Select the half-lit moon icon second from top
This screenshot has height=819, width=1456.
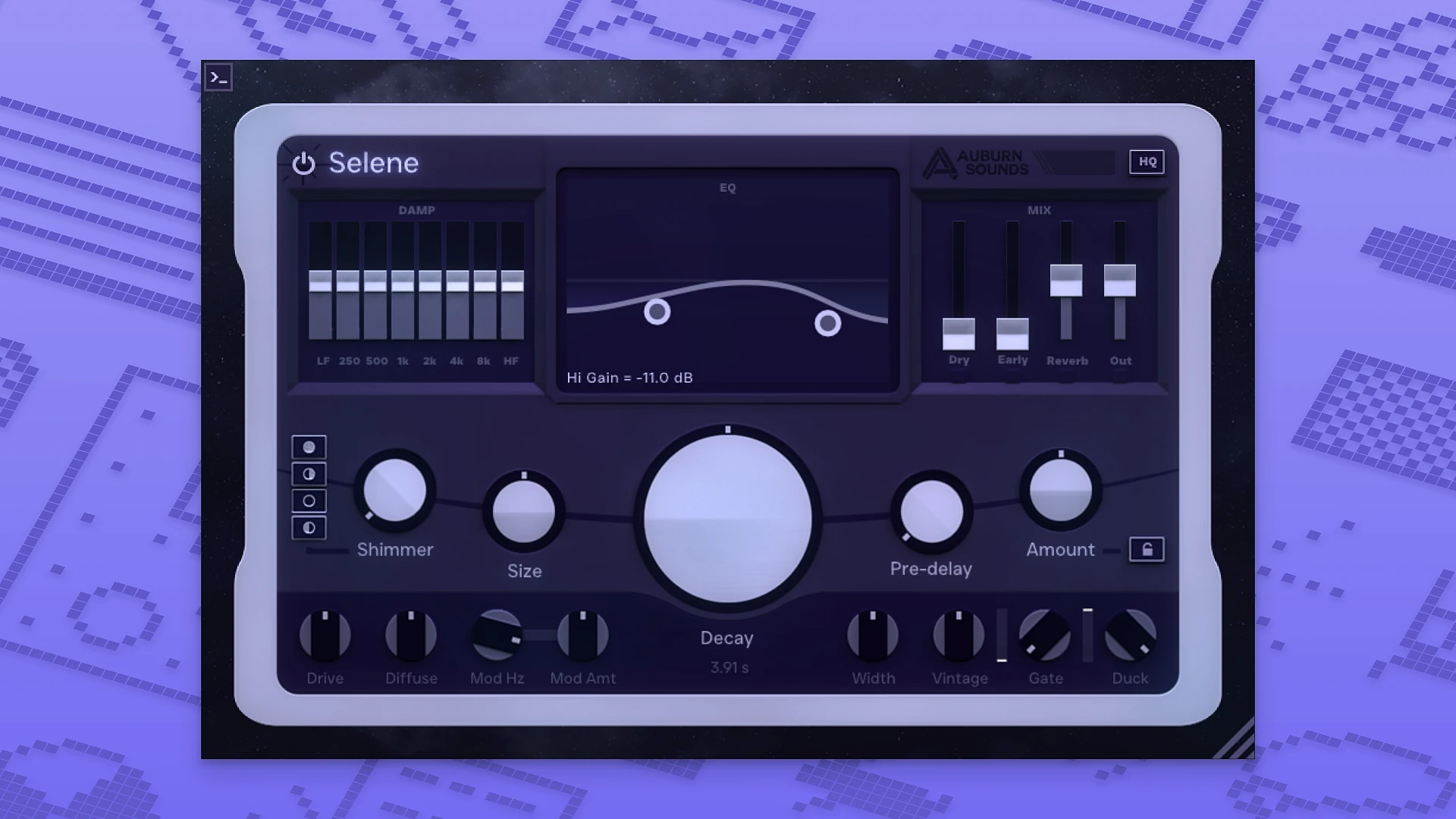coord(308,473)
